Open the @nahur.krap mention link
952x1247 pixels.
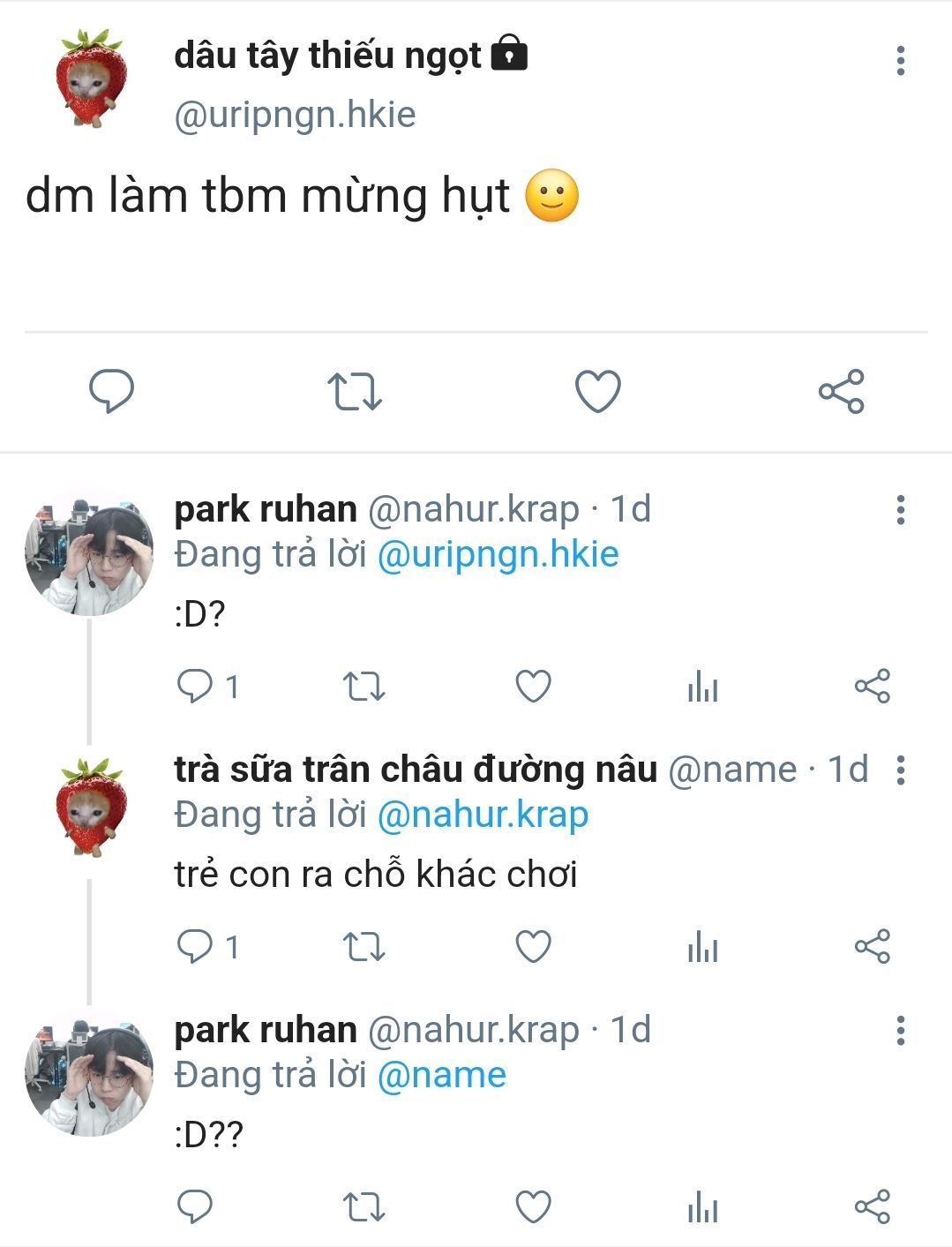pos(482,815)
